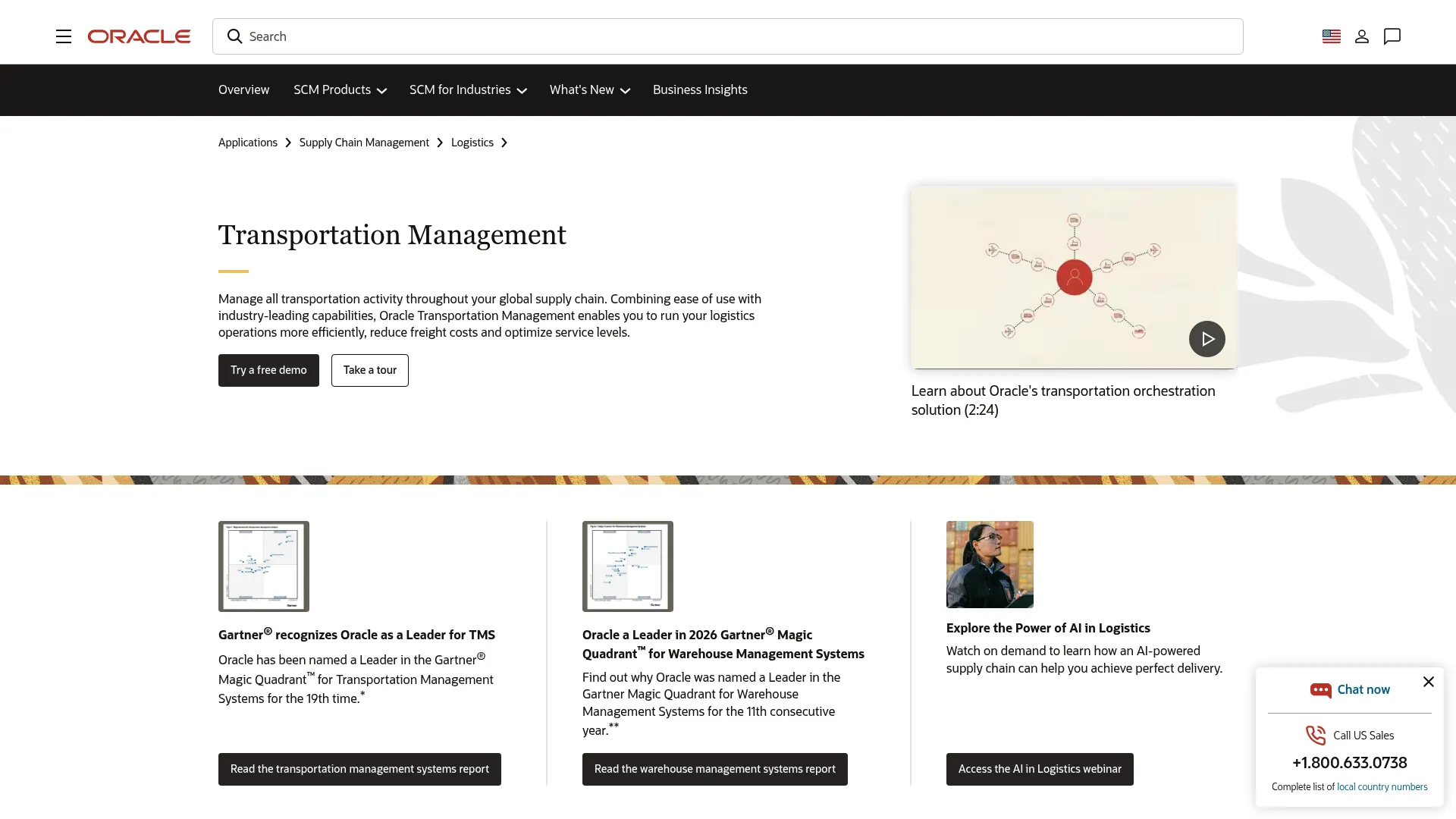Screen dimensions: 1456x819
Task: Click Try a free demo button
Action: (268, 370)
